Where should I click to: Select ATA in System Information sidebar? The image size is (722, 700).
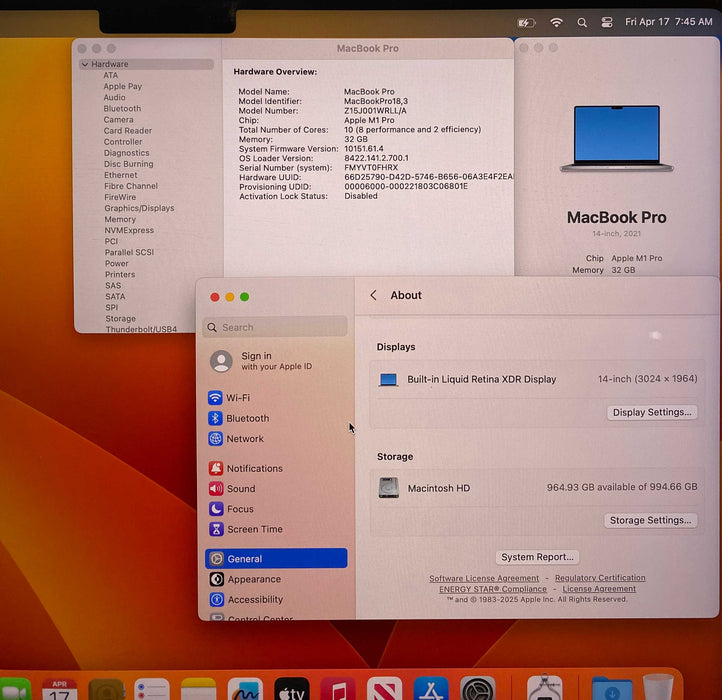pyautogui.click(x=111, y=75)
